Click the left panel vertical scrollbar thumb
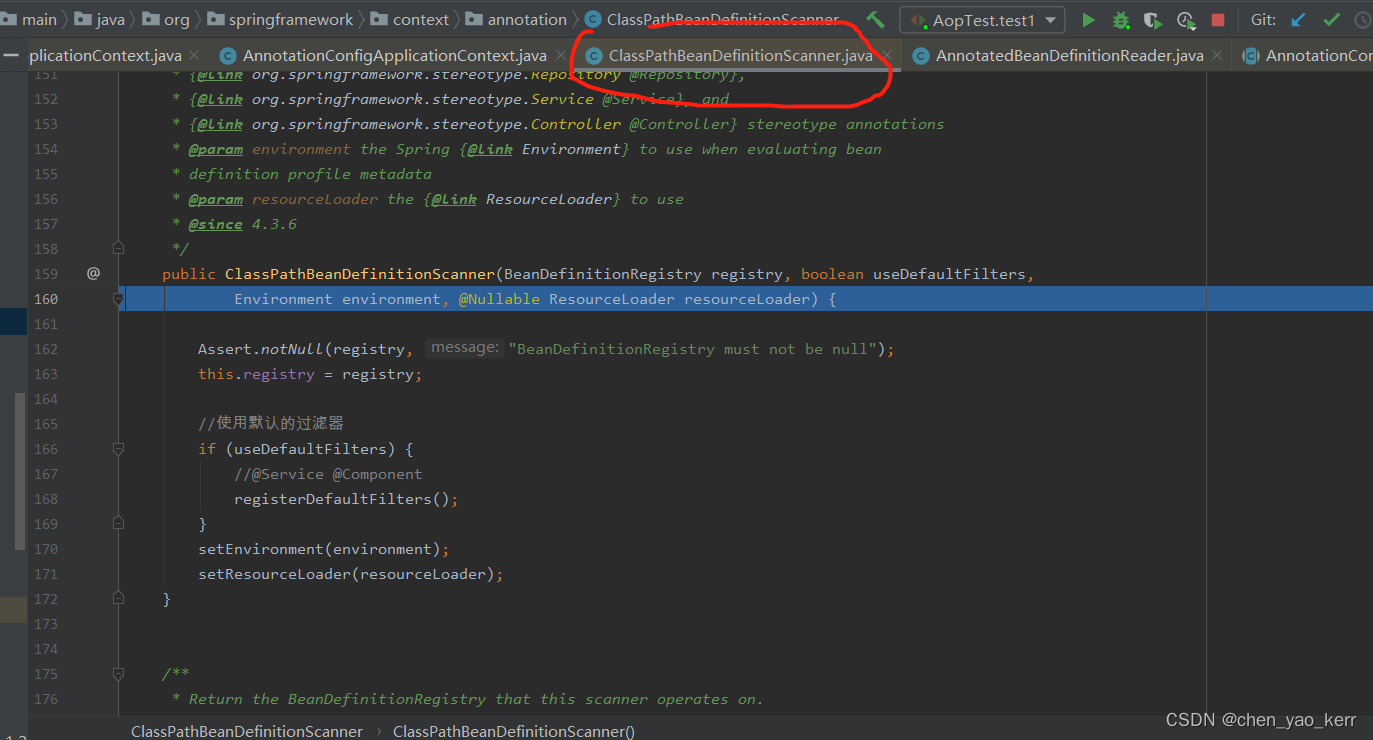The image size is (1373, 740). [20, 470]
